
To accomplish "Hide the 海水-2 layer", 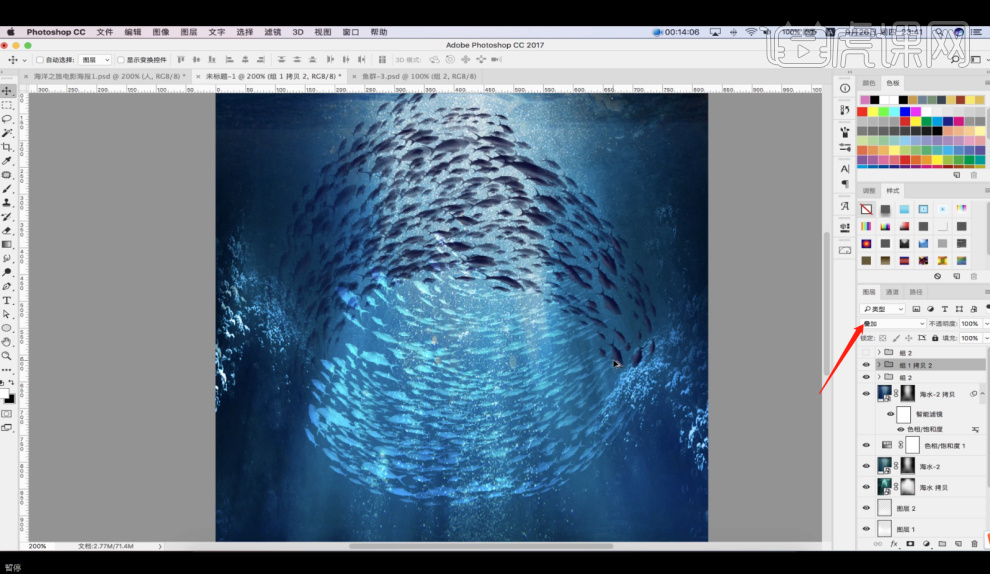I will (866, 466).
